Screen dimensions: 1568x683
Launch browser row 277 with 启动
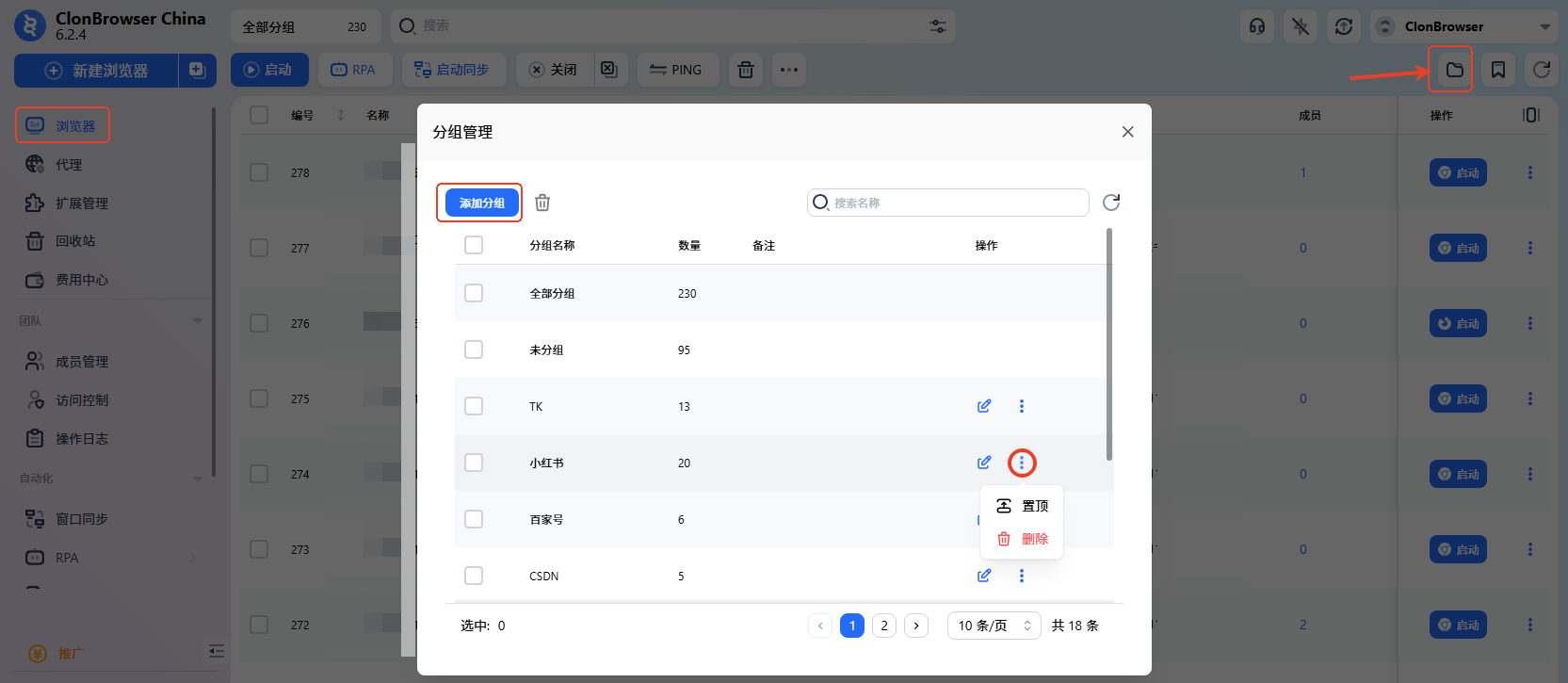(1458, 248)
